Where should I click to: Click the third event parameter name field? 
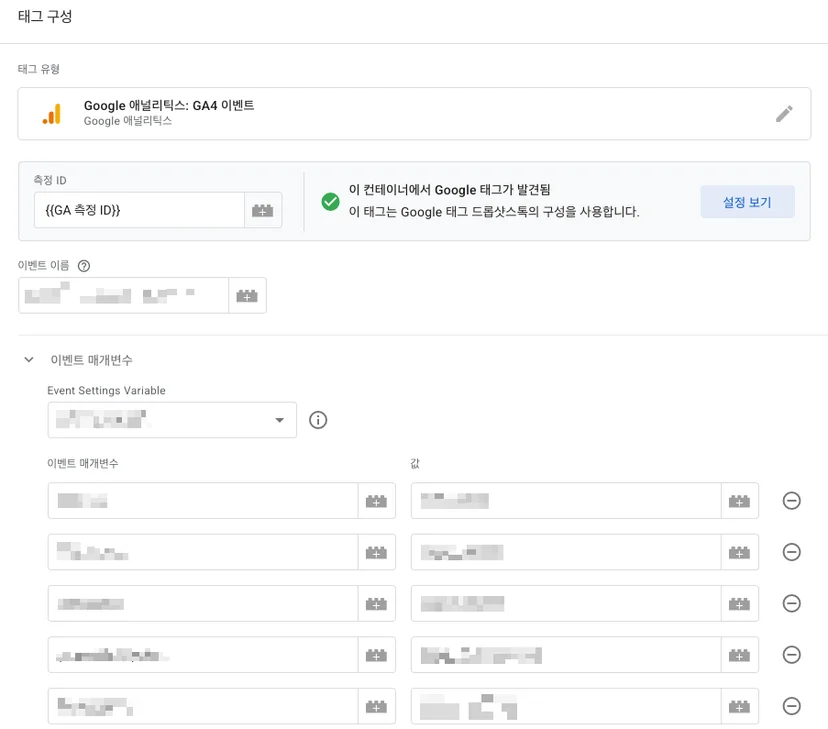tap(203, 603)
